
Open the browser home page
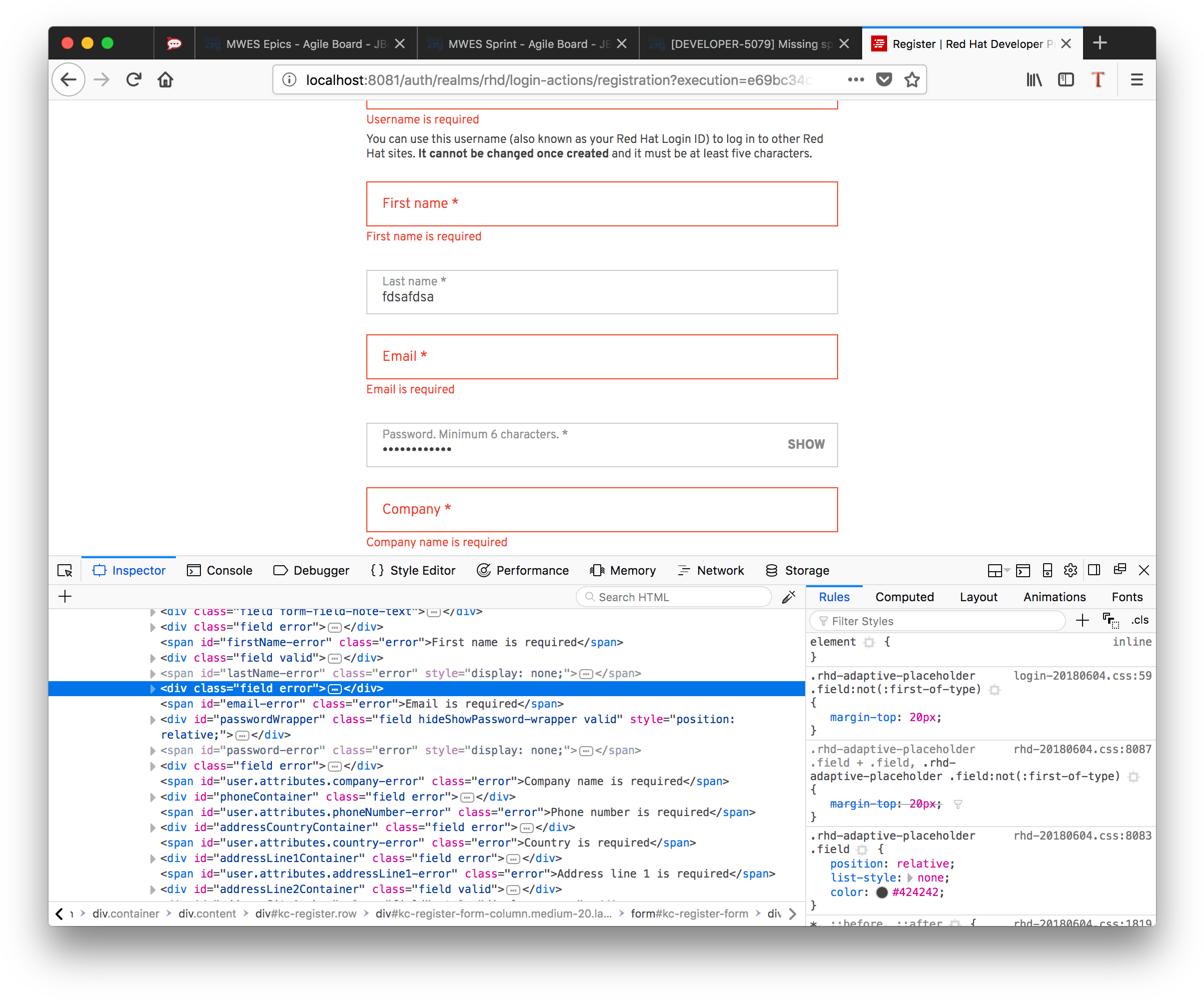[166, 79]
